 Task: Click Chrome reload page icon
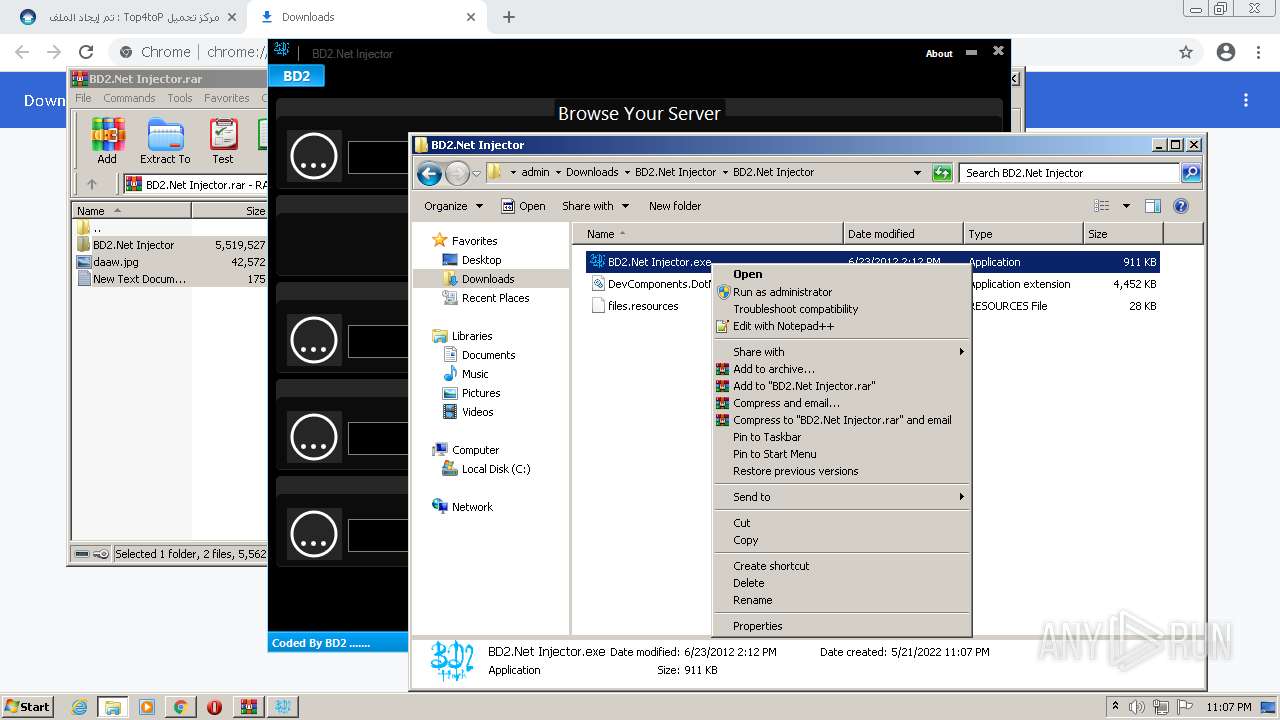[86, 52]
